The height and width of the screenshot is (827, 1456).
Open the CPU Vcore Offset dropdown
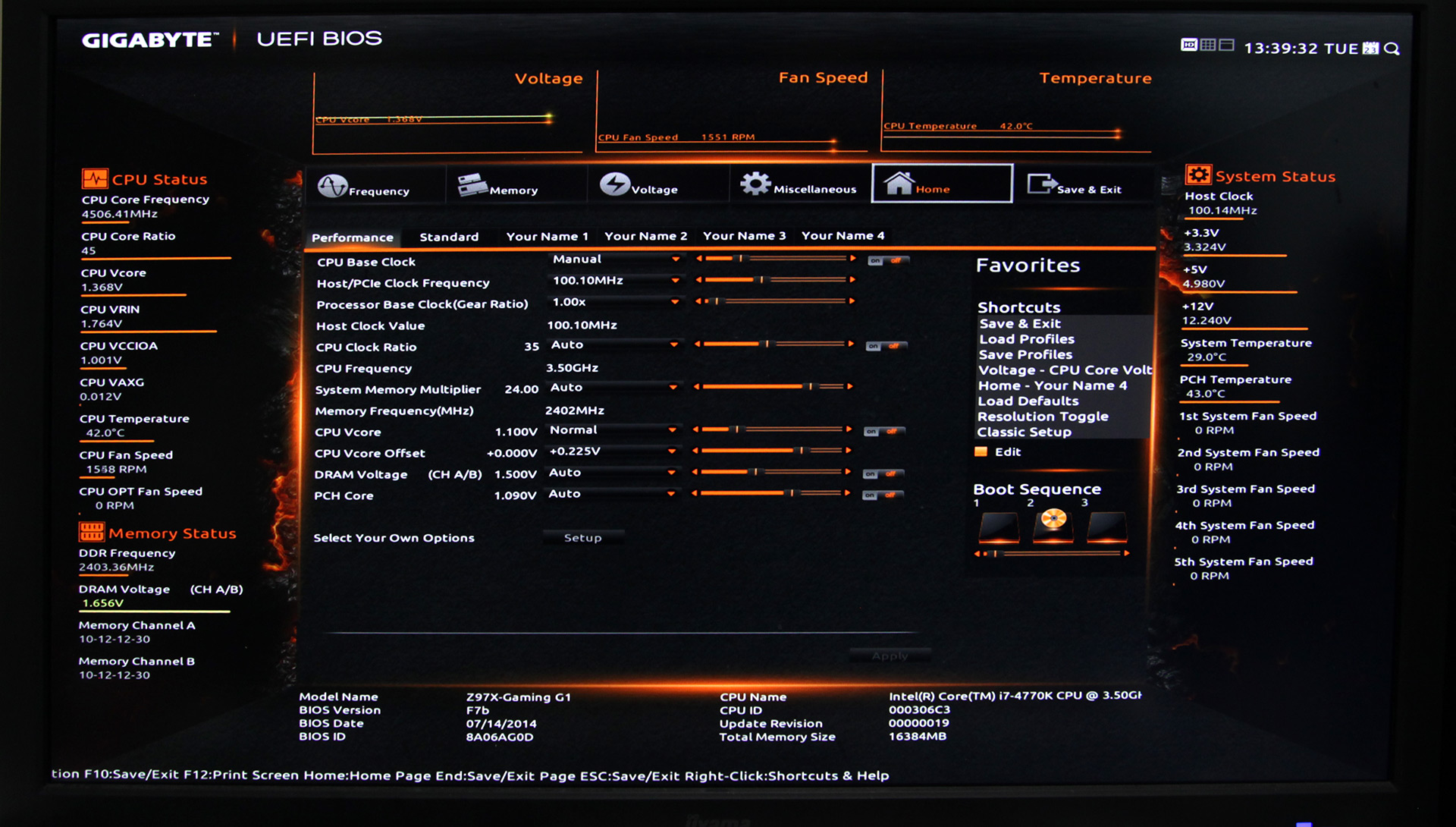point(612,451)
